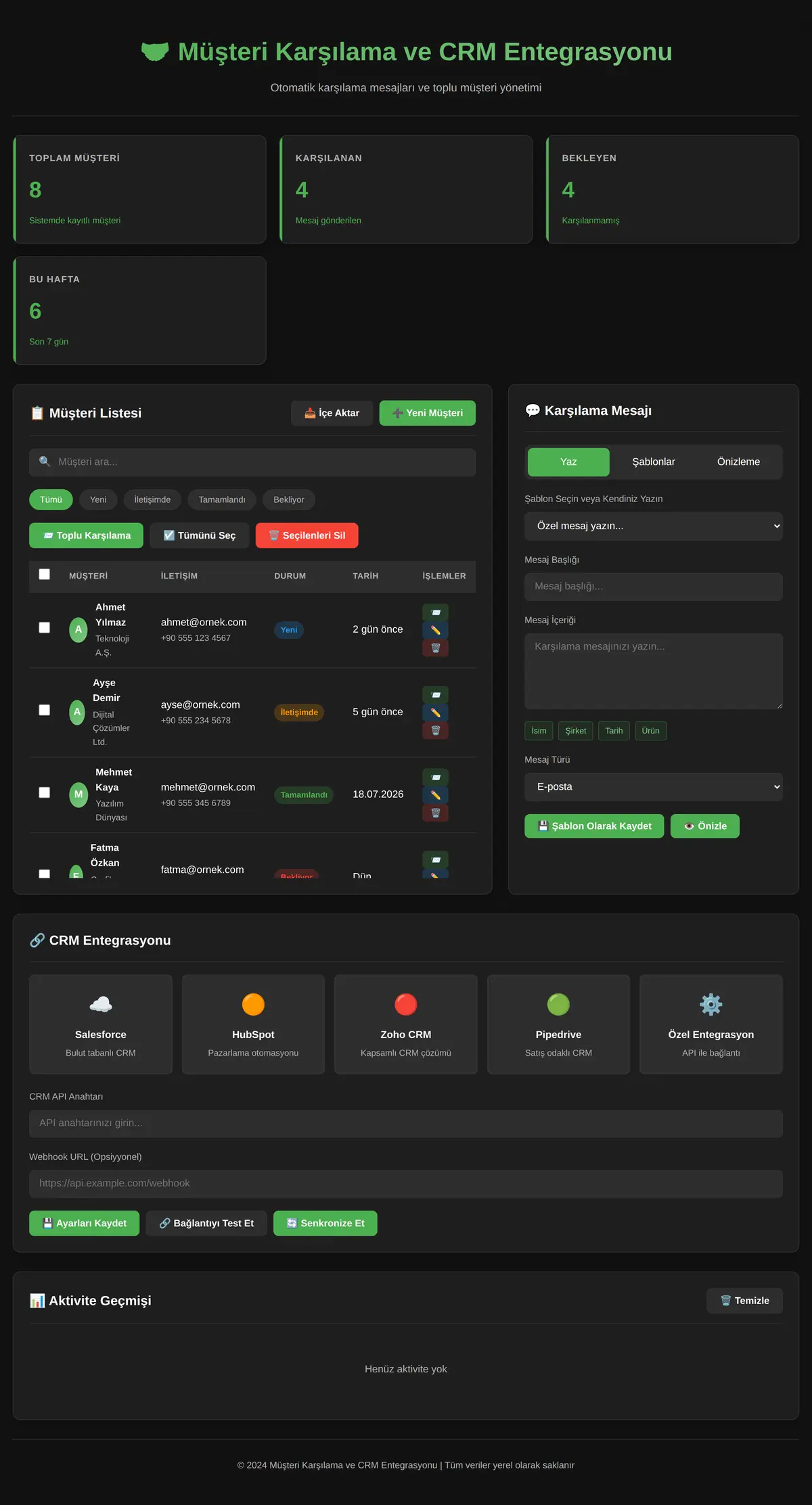Choose the Salesforce cloud CRM card
The height and width of the screenshot is (1505, 812).
(101, 1024)
